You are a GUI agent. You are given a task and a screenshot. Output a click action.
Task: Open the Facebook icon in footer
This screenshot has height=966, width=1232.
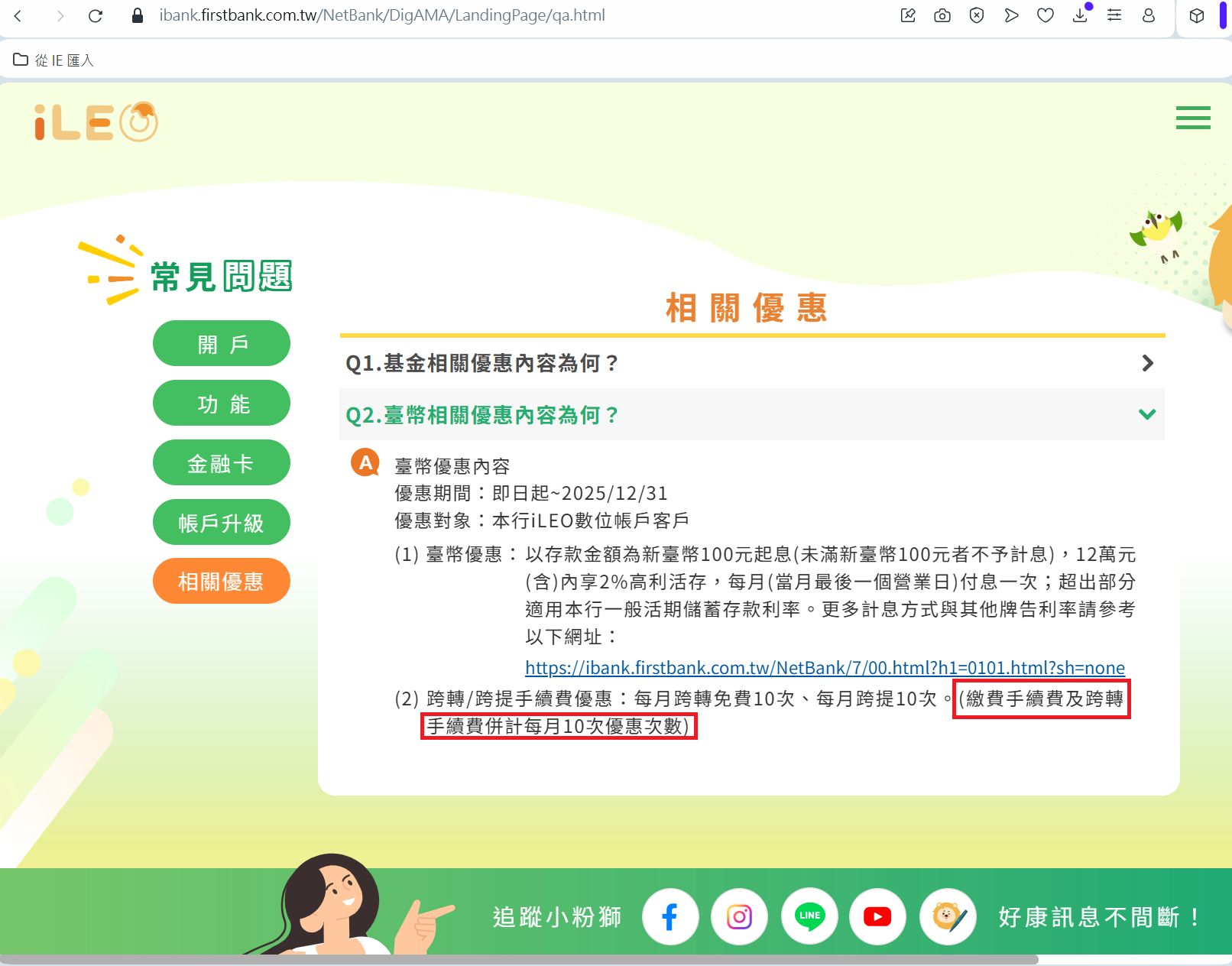(x=670, y=916)
